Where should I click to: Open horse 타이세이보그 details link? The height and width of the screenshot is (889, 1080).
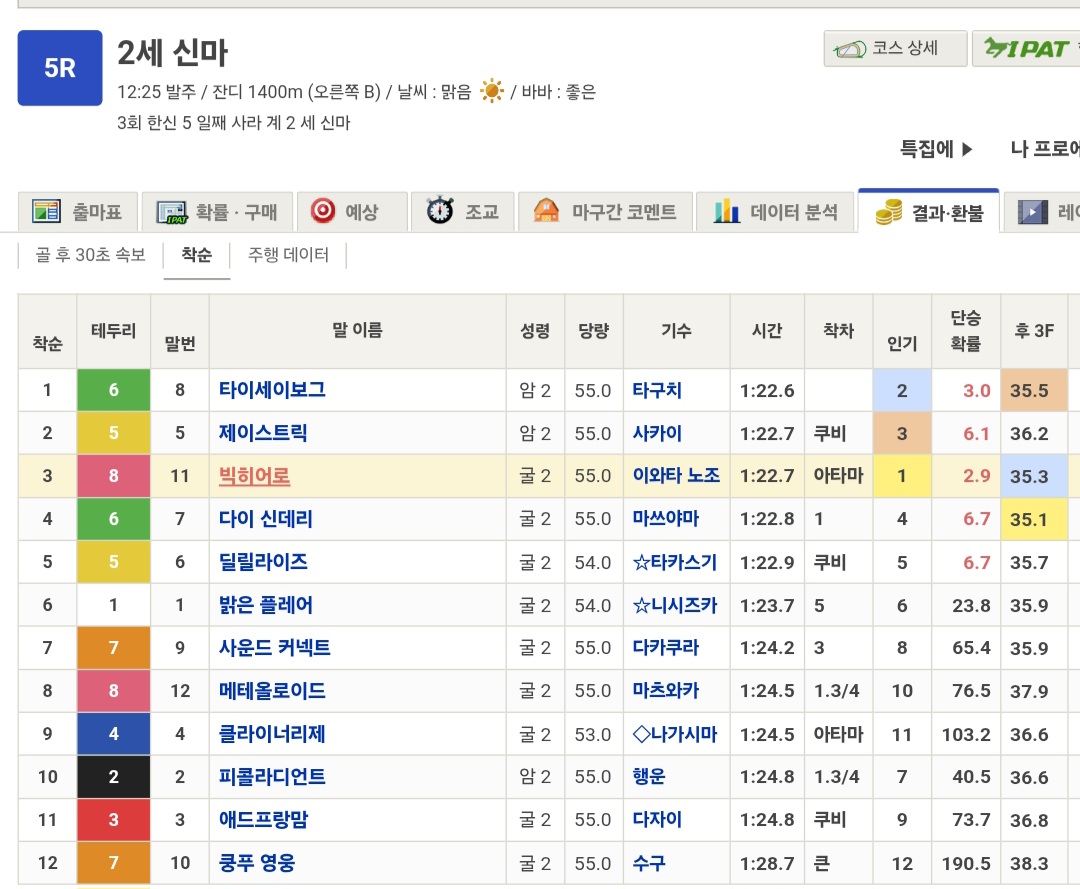click(x=272, y=390)
